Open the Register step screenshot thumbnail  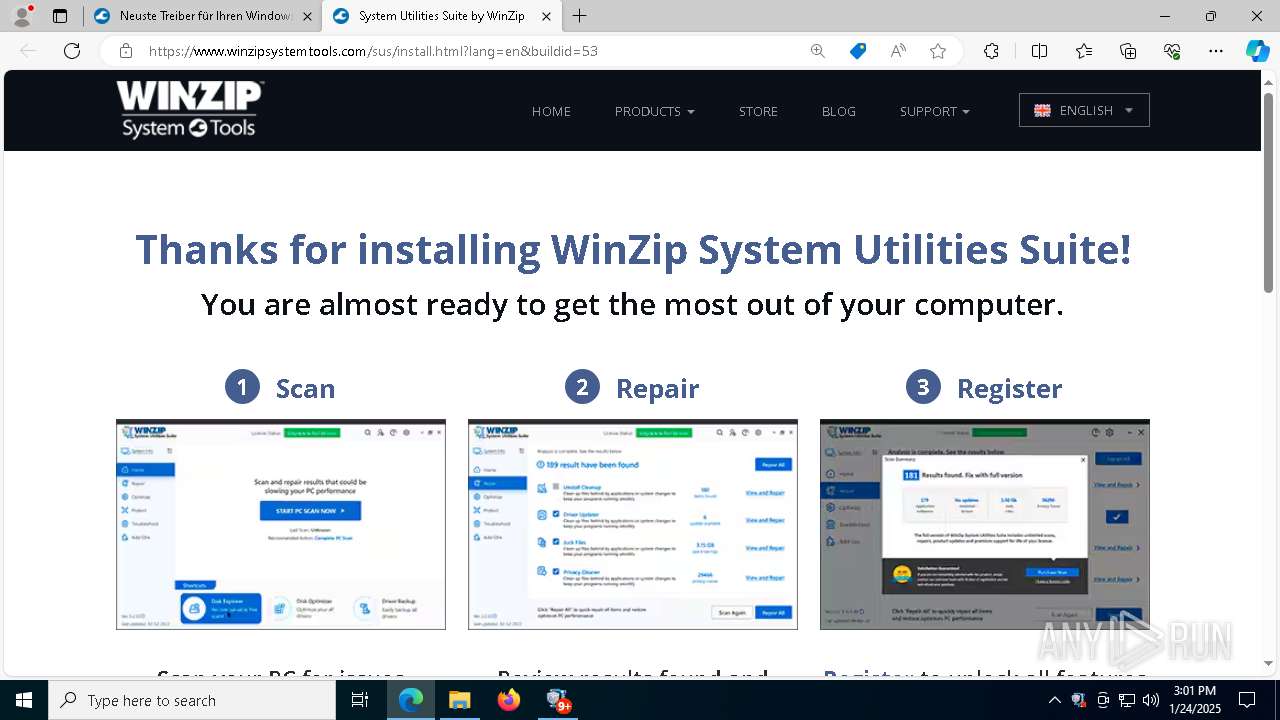pos(985,524)
